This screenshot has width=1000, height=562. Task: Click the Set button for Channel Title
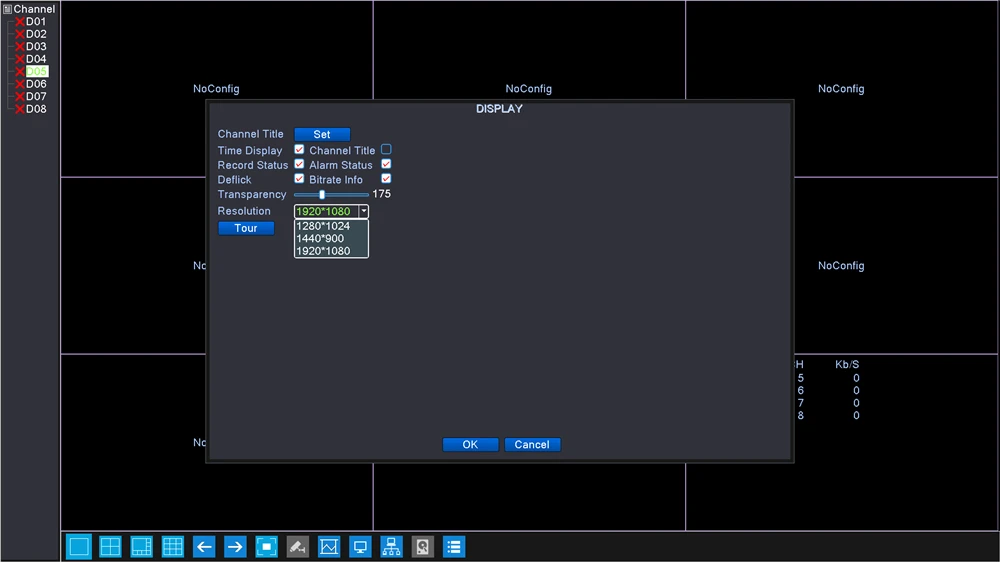tap(322, 135)
